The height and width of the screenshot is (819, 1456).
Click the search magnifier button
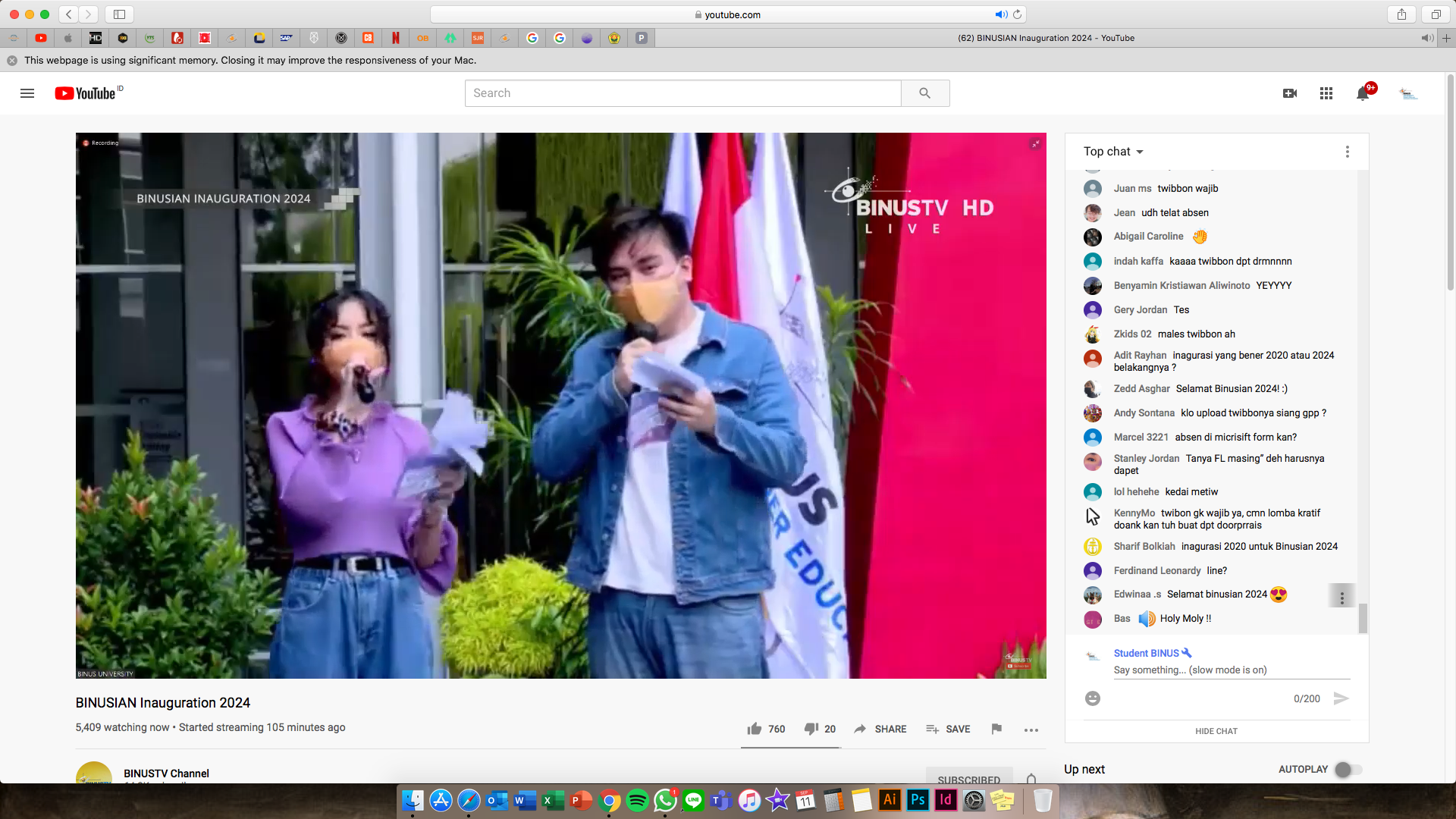(924, 93)
